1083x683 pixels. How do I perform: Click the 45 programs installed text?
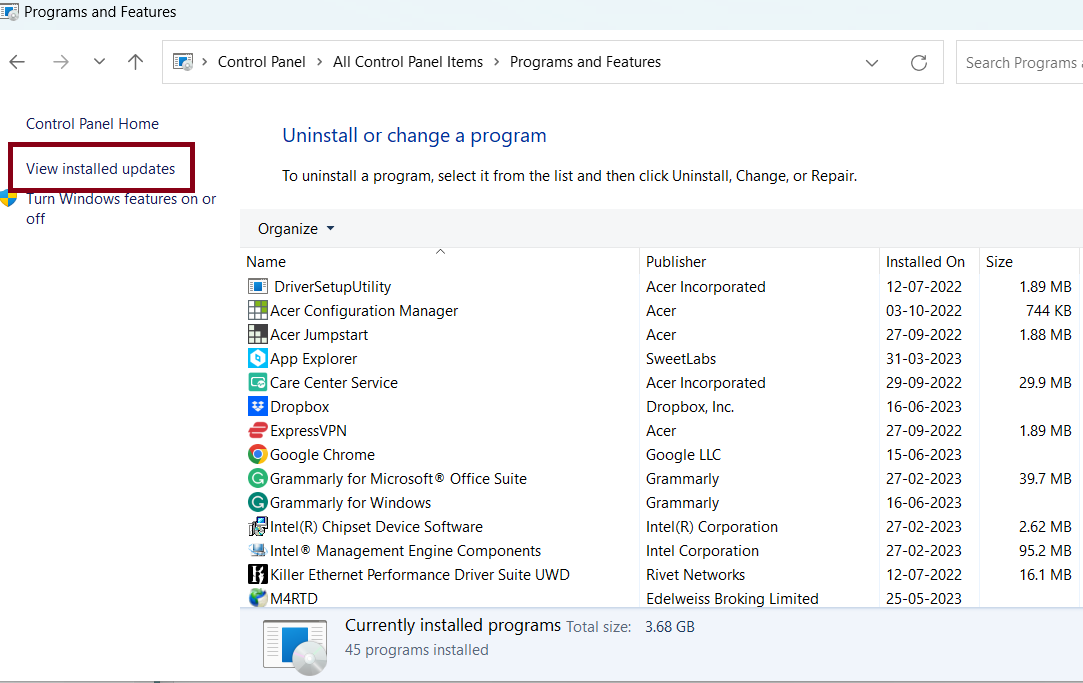[x=416, y=650]
